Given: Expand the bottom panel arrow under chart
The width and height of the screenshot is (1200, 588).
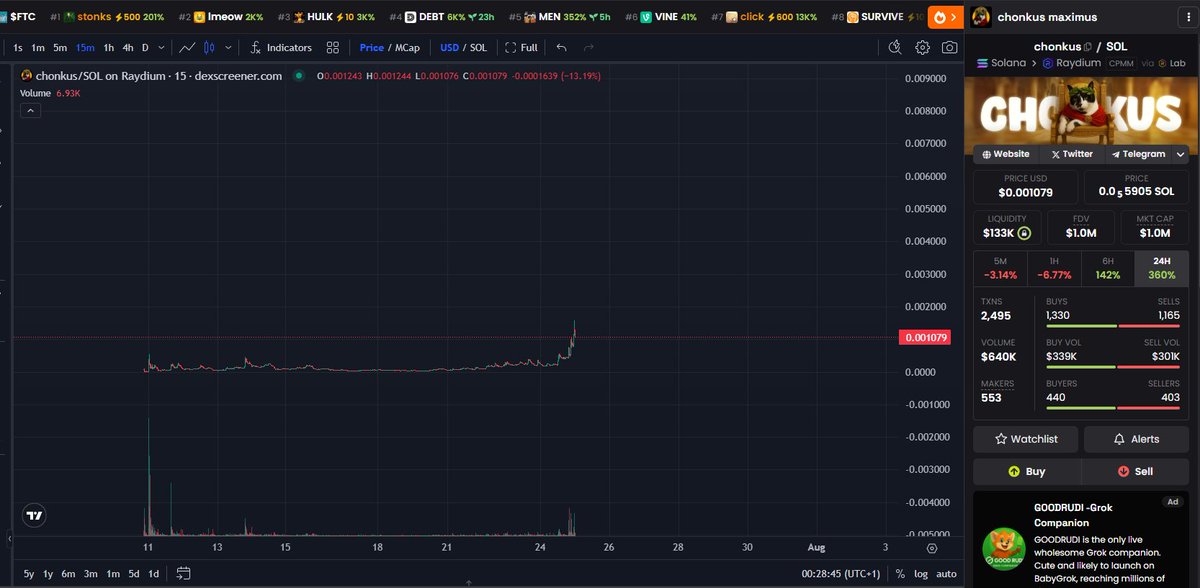Looking at the screenshot, I should click(467, 583).
